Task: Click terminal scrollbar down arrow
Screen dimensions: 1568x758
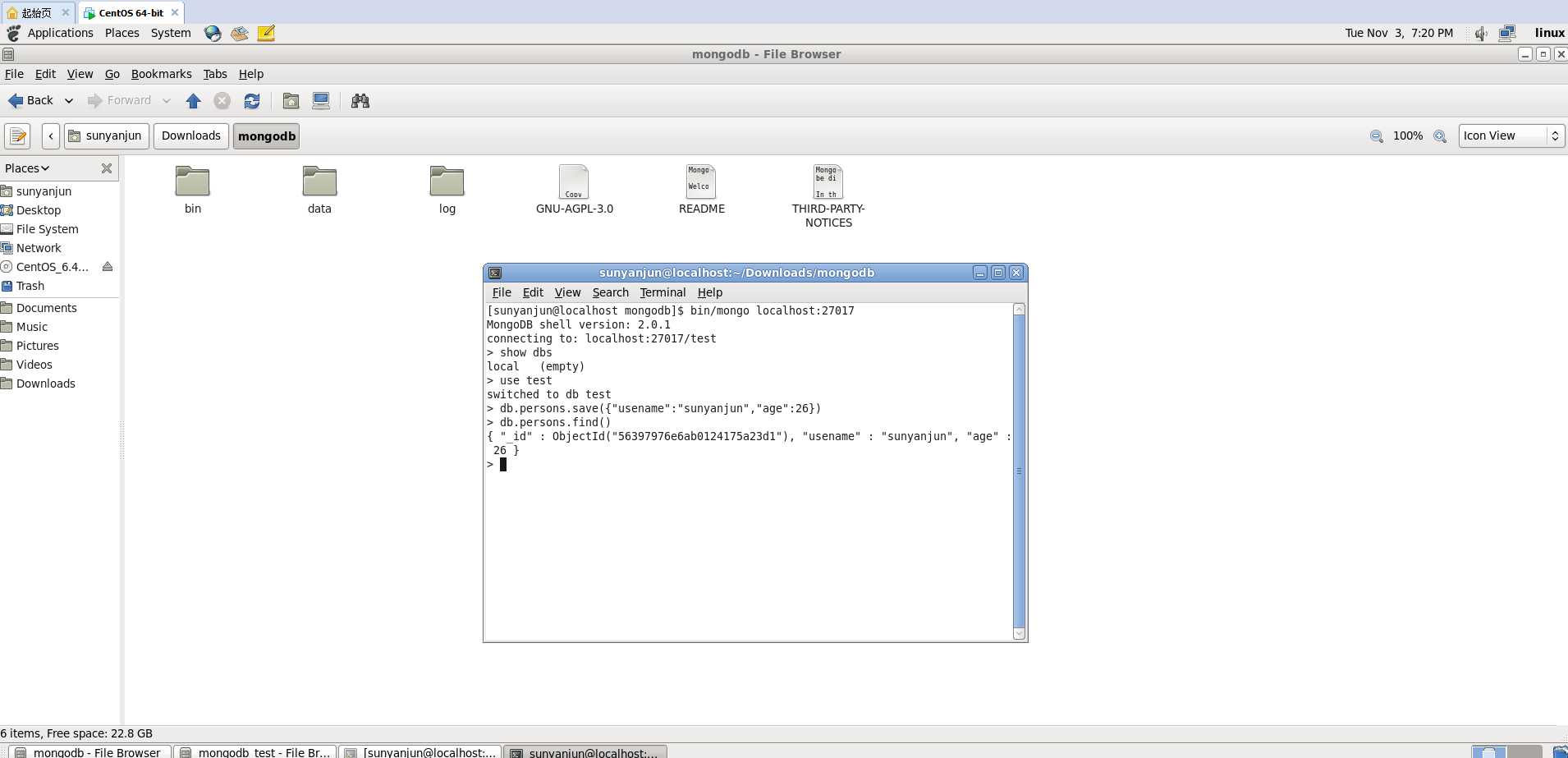Action: coord(1019,633)
